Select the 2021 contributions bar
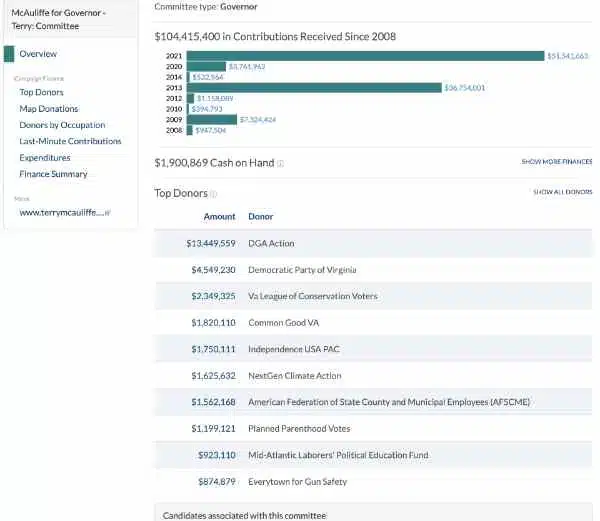The height and width of the screenshot is (521, 600). (x=365, y=56)
